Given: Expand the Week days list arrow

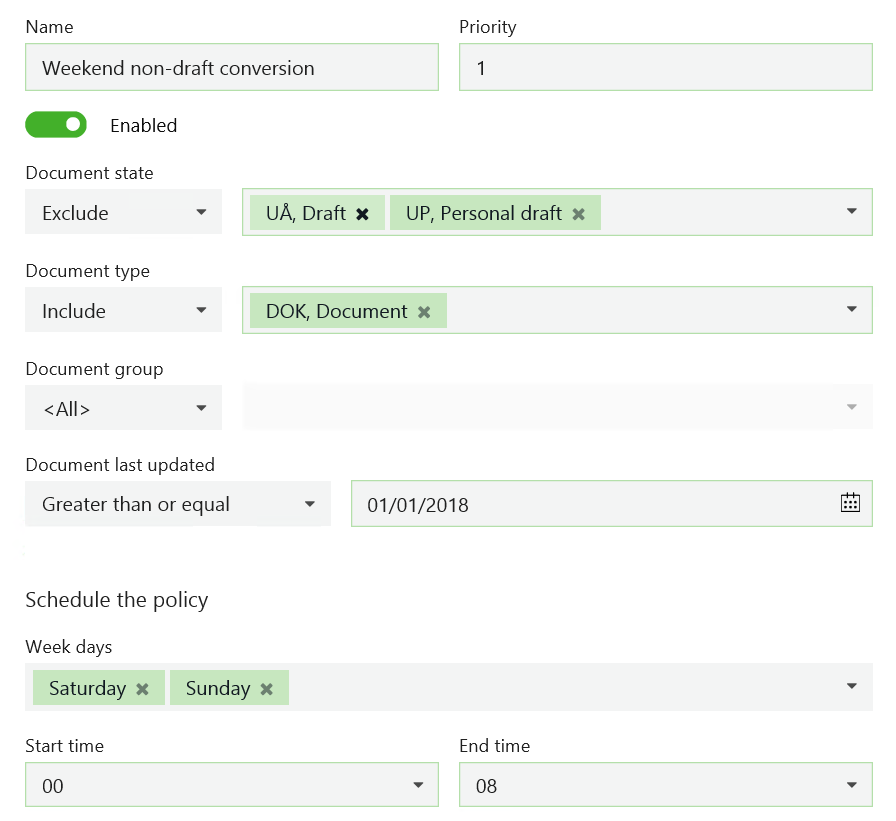Looking at the screenshot, I should pos(851,687).
